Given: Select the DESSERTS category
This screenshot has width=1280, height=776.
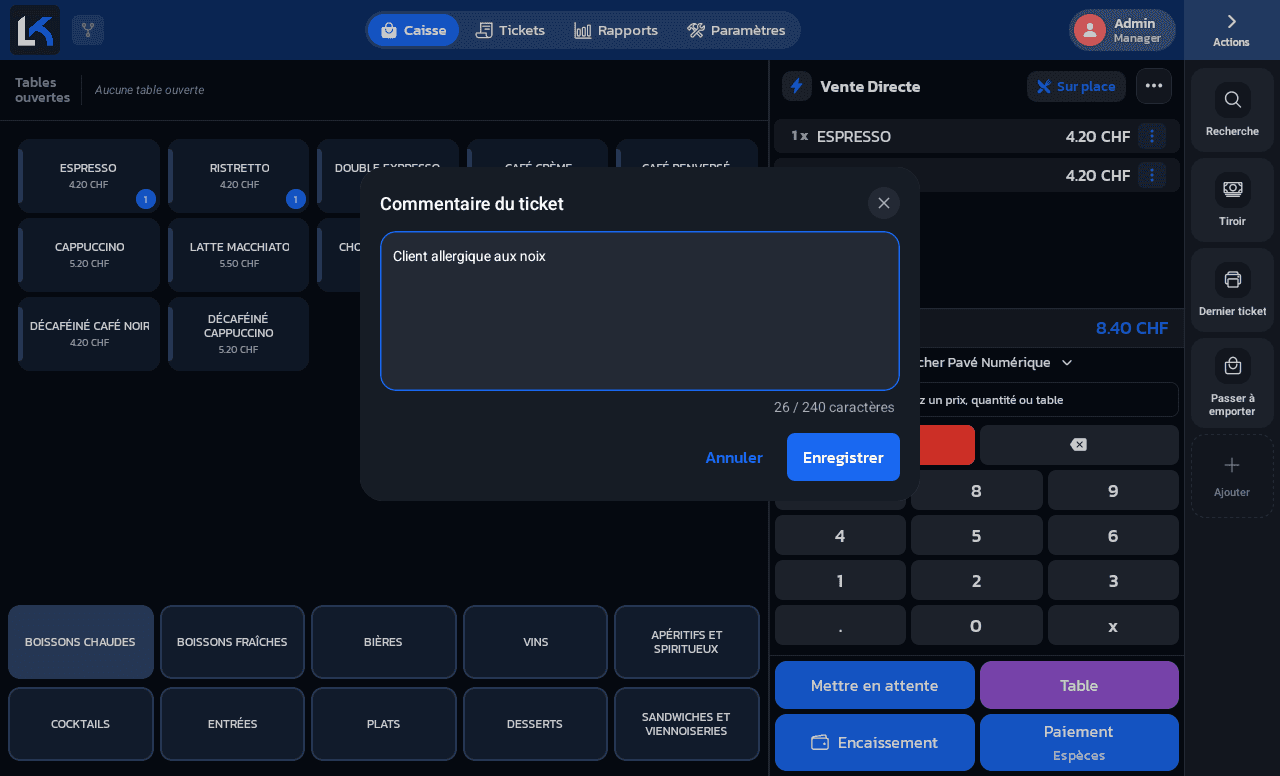Looking at the screenshot, I should point(535,724).
